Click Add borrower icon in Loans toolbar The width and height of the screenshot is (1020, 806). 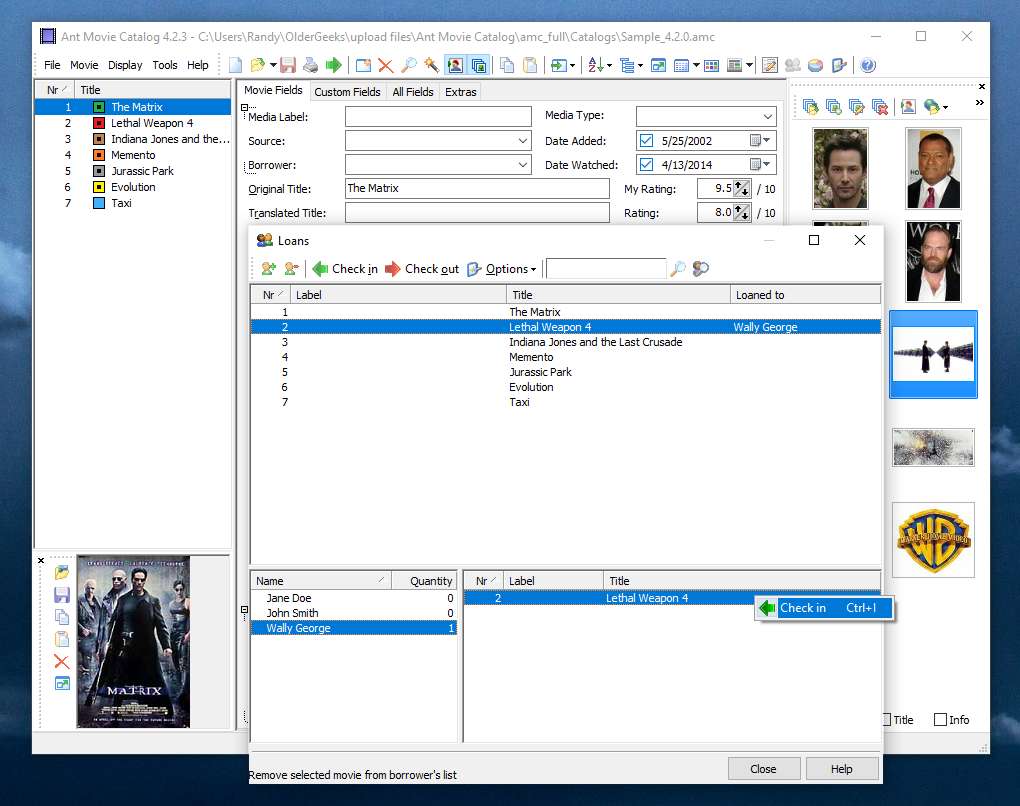269,269
